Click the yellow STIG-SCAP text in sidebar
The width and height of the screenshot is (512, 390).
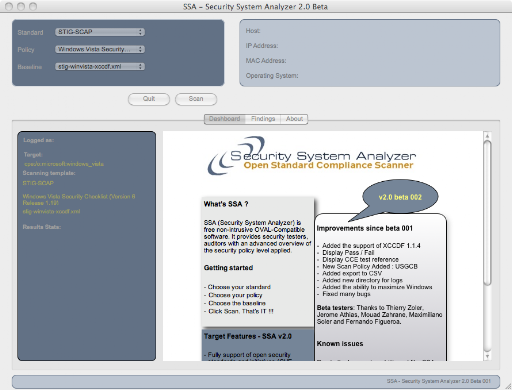38,183
